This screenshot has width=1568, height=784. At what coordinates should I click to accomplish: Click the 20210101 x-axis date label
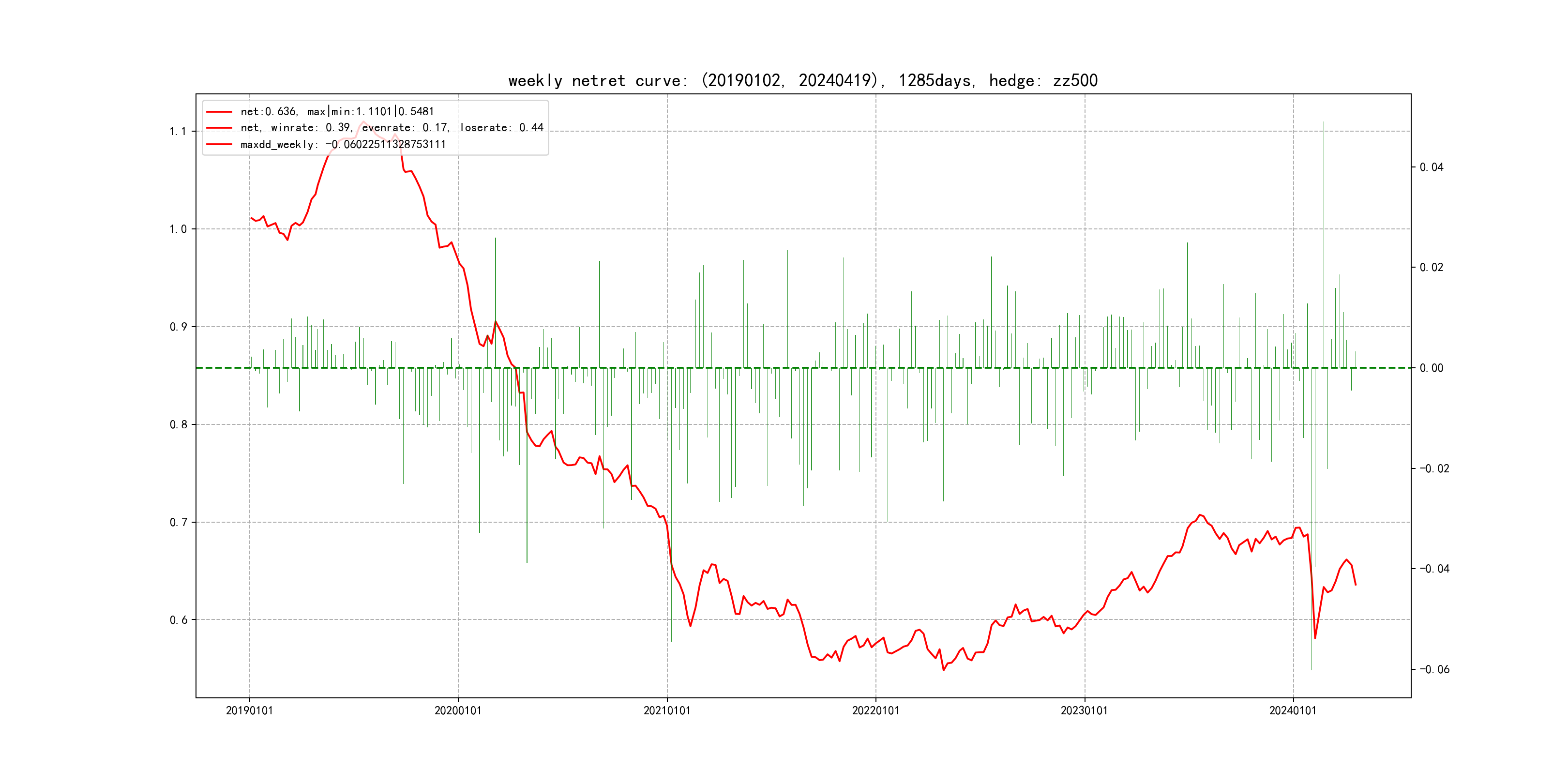[x=667, y=710]
